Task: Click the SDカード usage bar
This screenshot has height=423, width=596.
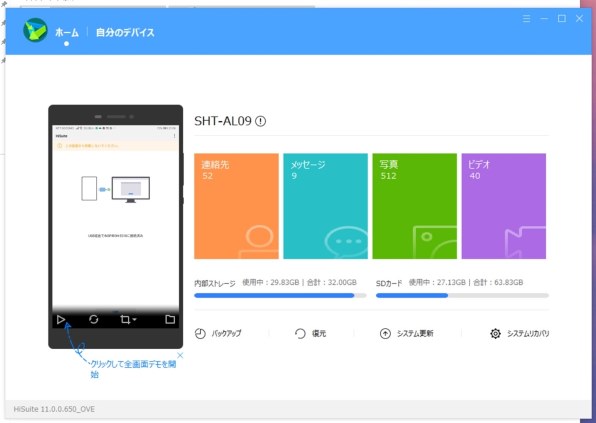Action: click(x=462, y=295)
